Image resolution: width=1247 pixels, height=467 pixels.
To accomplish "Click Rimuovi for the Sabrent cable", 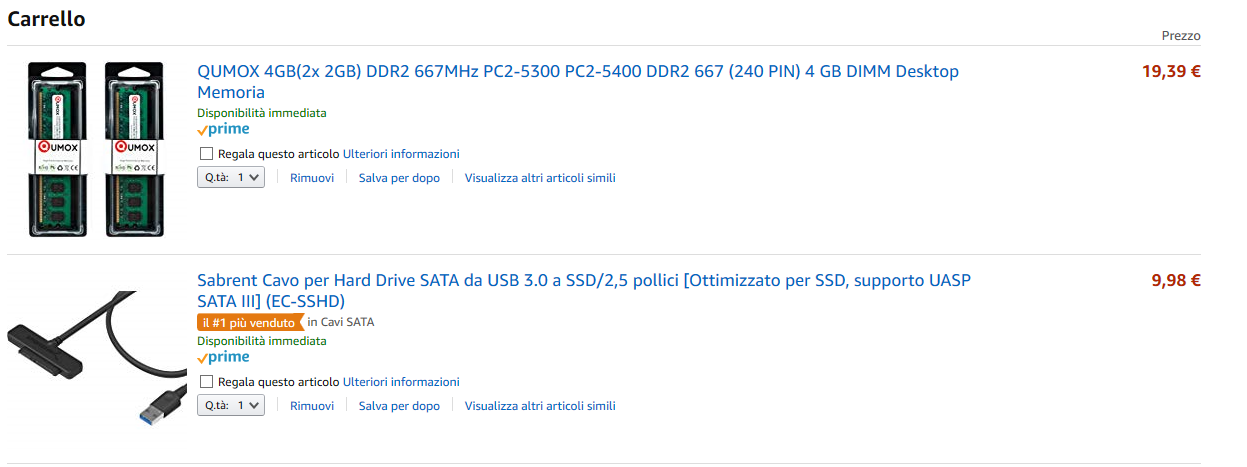I will pos(312,406).
